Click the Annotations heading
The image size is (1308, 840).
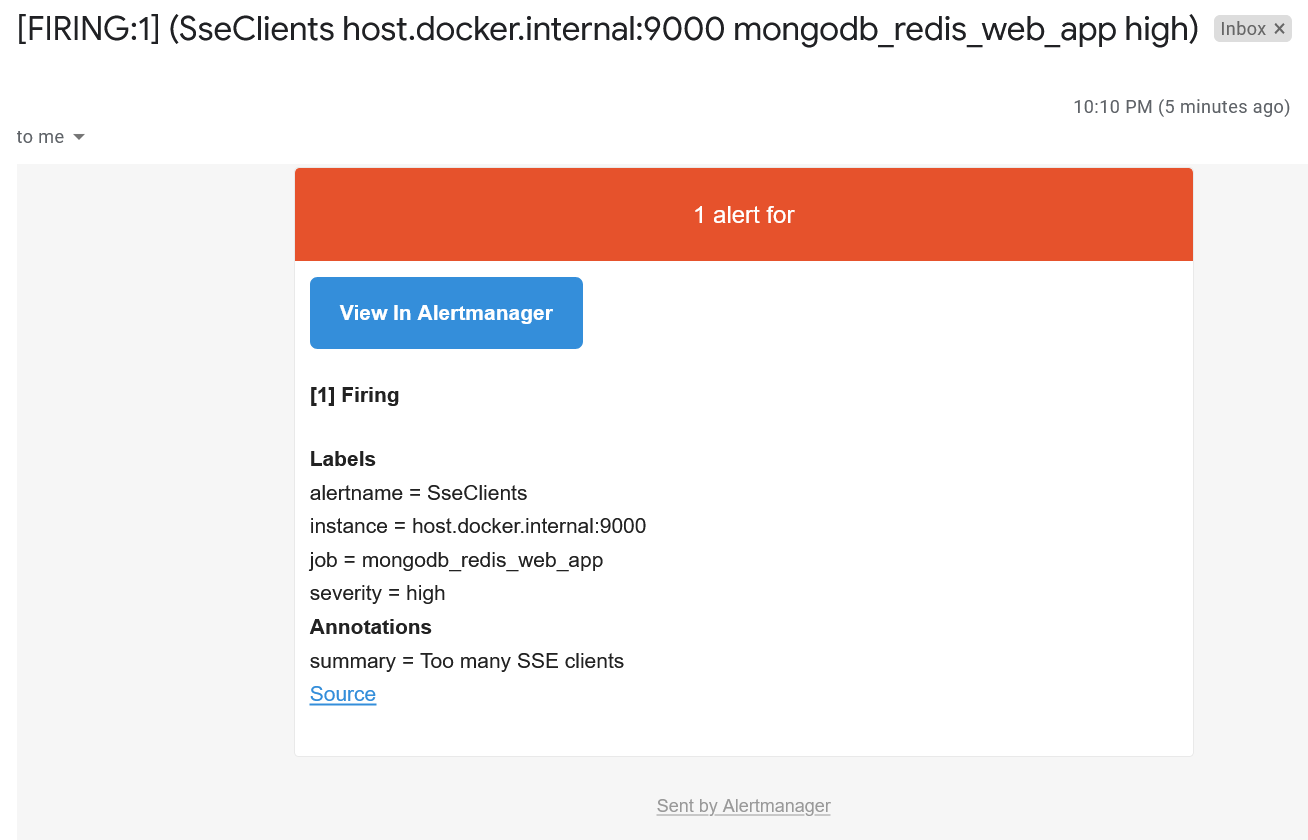point(371,627)
